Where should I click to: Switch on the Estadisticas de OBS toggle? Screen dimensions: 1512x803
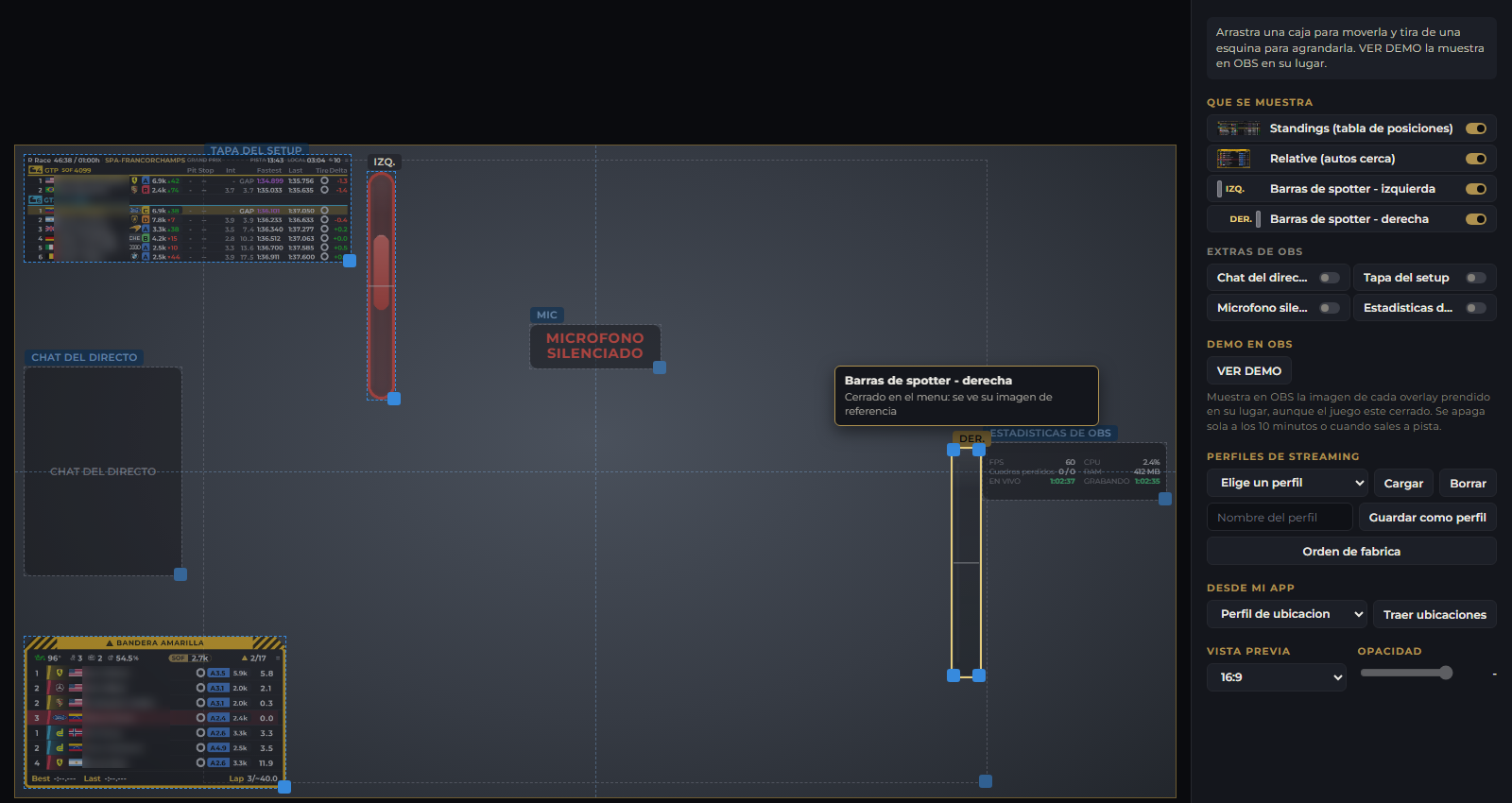[x=1476, y=308]
